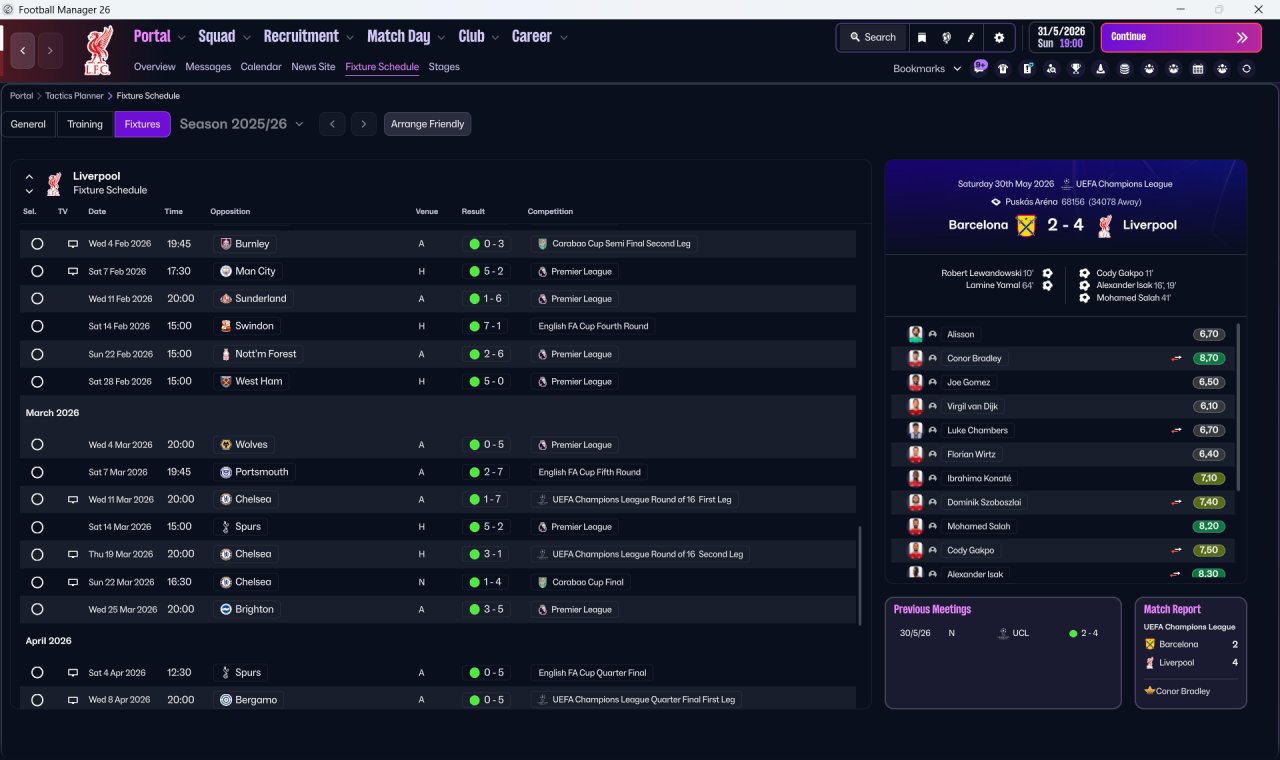Select the Wolves fixture radio button

tap(37, 445)
